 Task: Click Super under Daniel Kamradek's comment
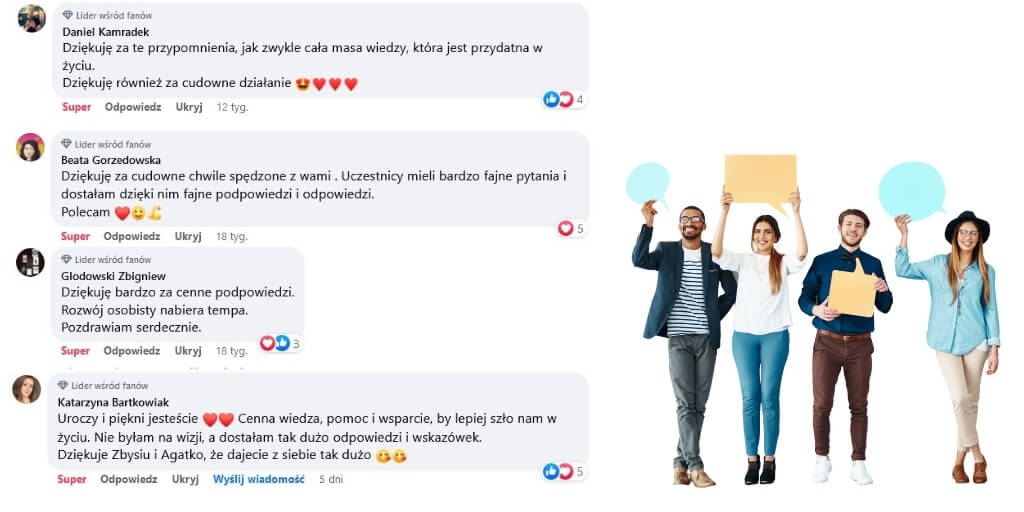[76, 107]
